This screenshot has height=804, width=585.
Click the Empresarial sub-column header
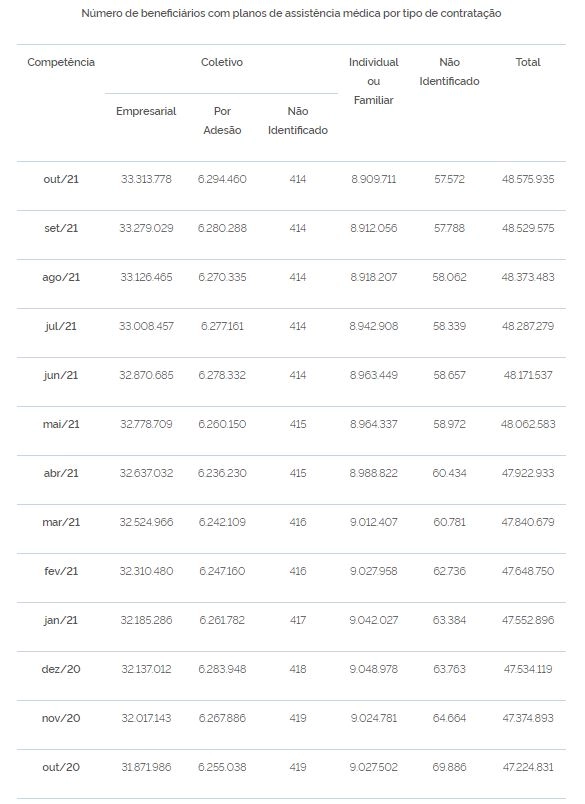pos(146,111)
